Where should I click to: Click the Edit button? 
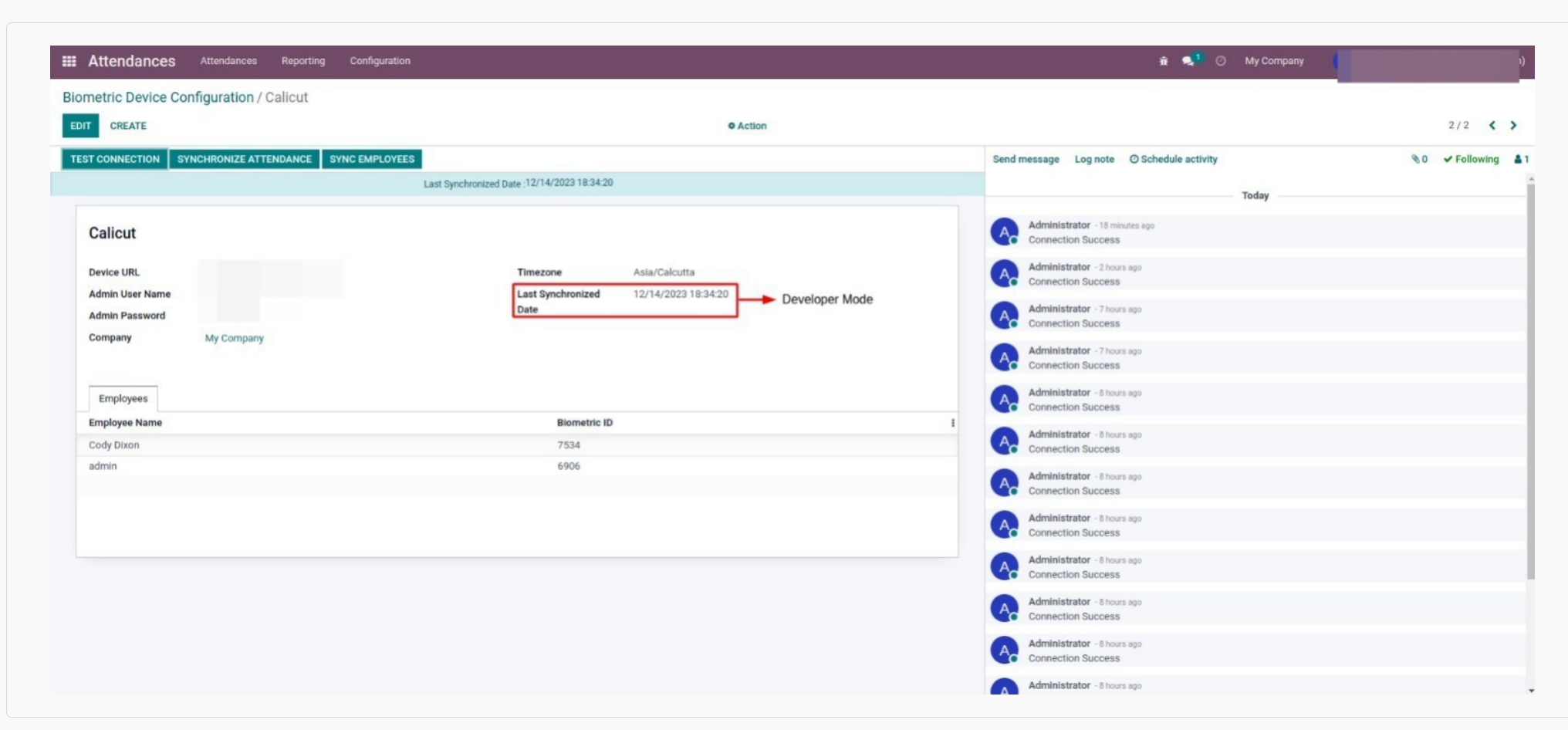tap(80, 126)
